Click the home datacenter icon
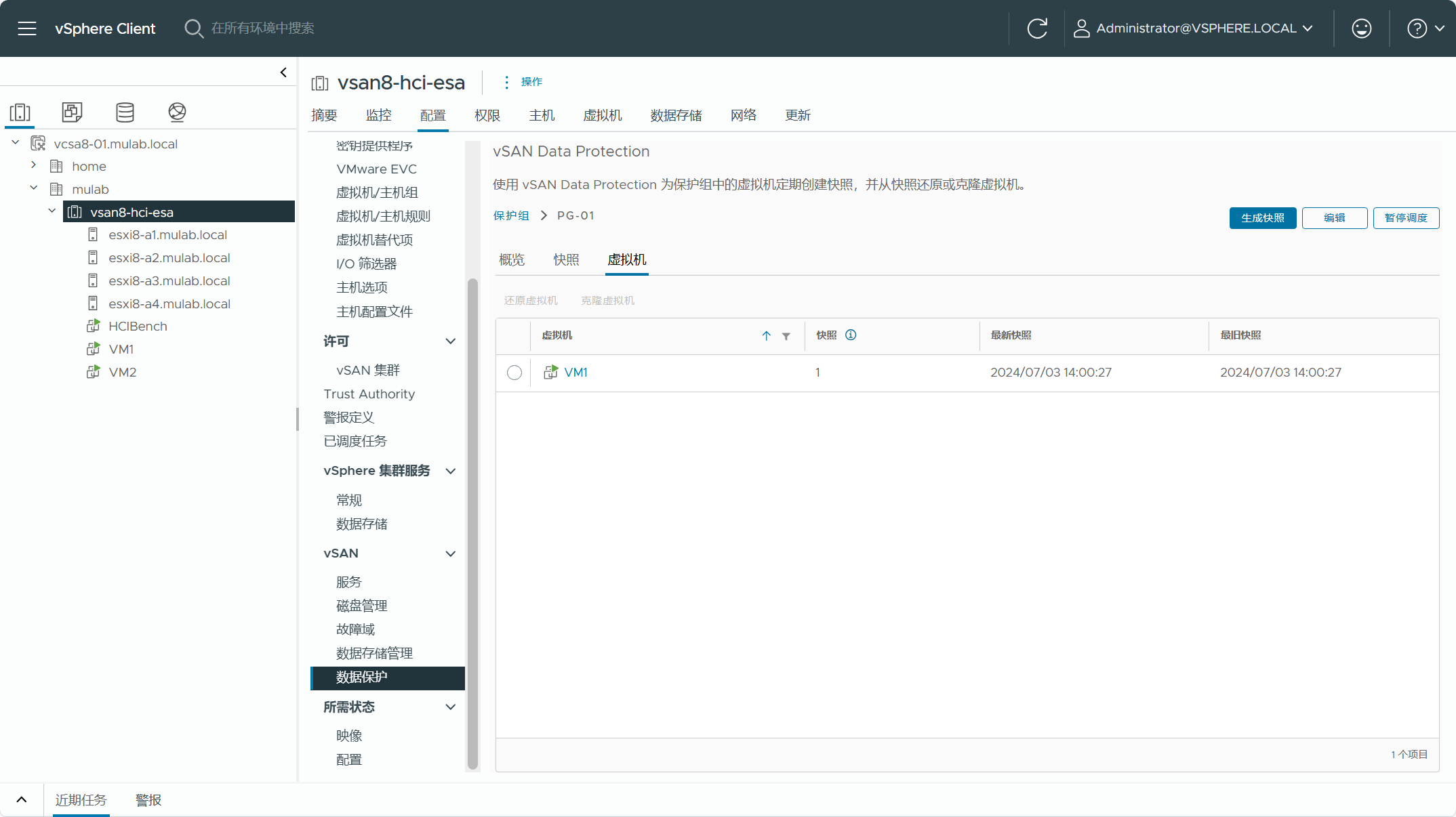The width and height of the screenshot is (1456, 817). (x=57, y=167)
